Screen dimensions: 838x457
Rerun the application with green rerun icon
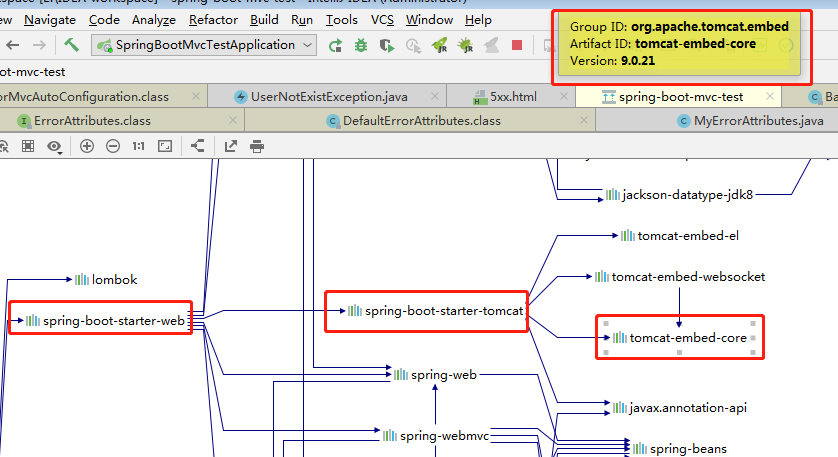pyautogui.click(x=335, y=45)
